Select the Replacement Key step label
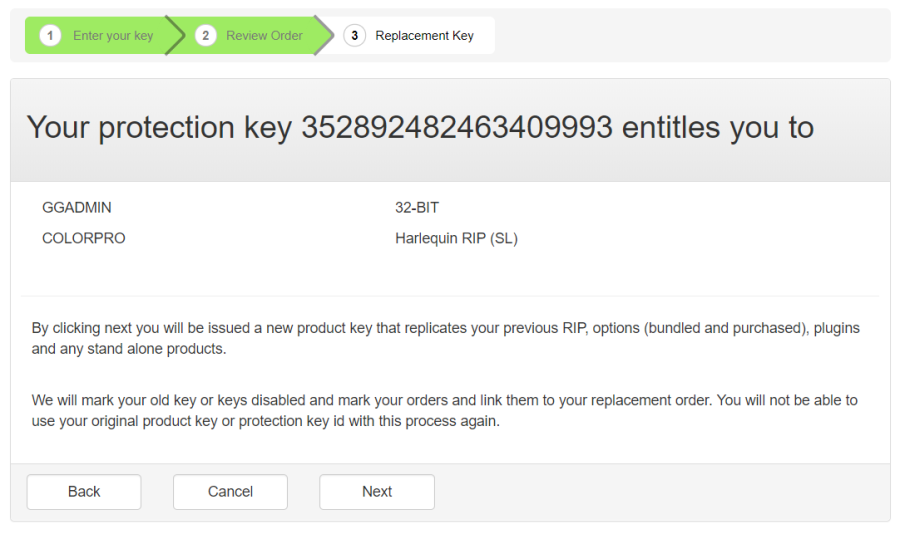 coord(424,36)
